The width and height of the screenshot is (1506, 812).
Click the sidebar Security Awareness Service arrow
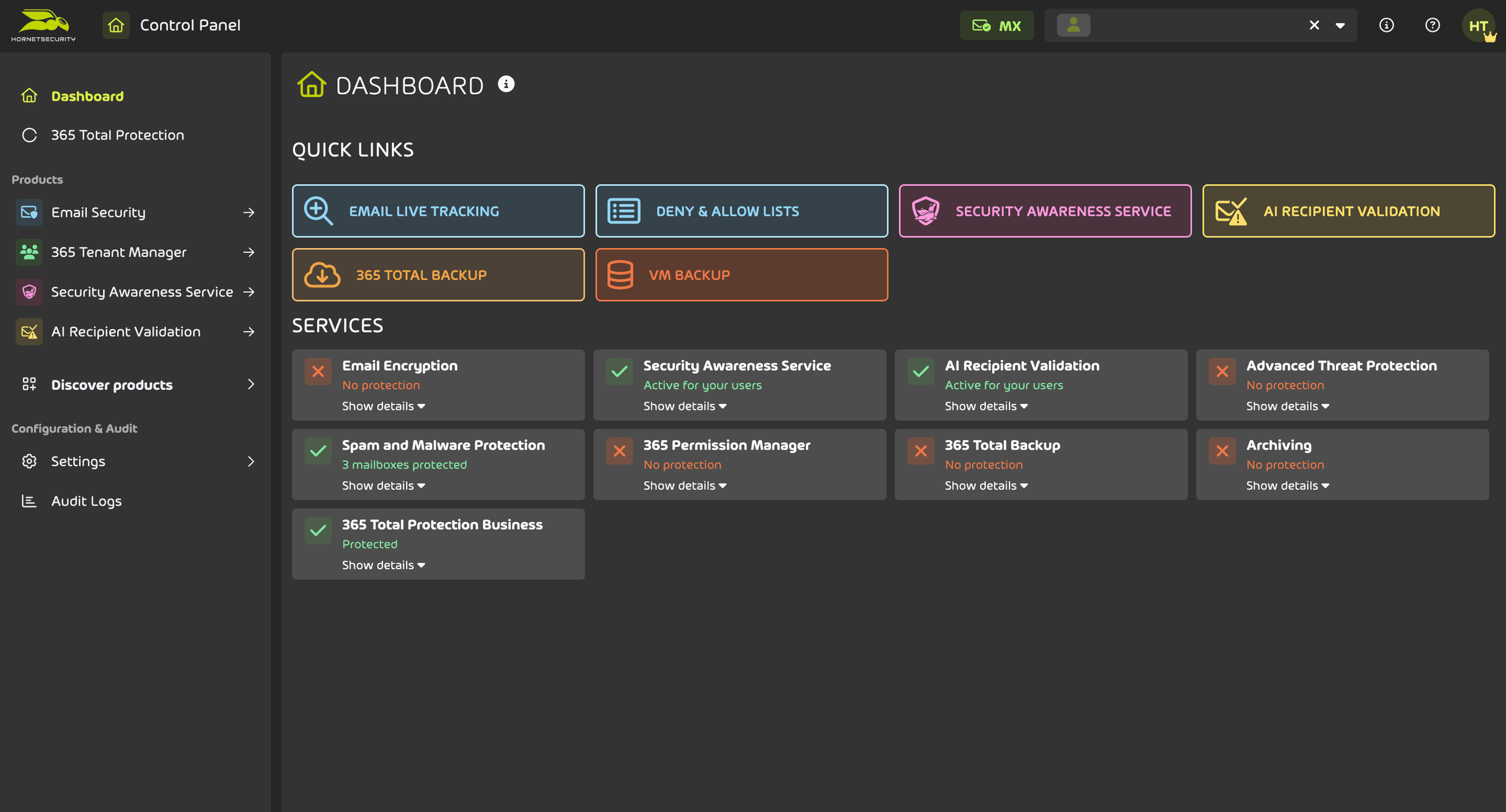point(249,292)
